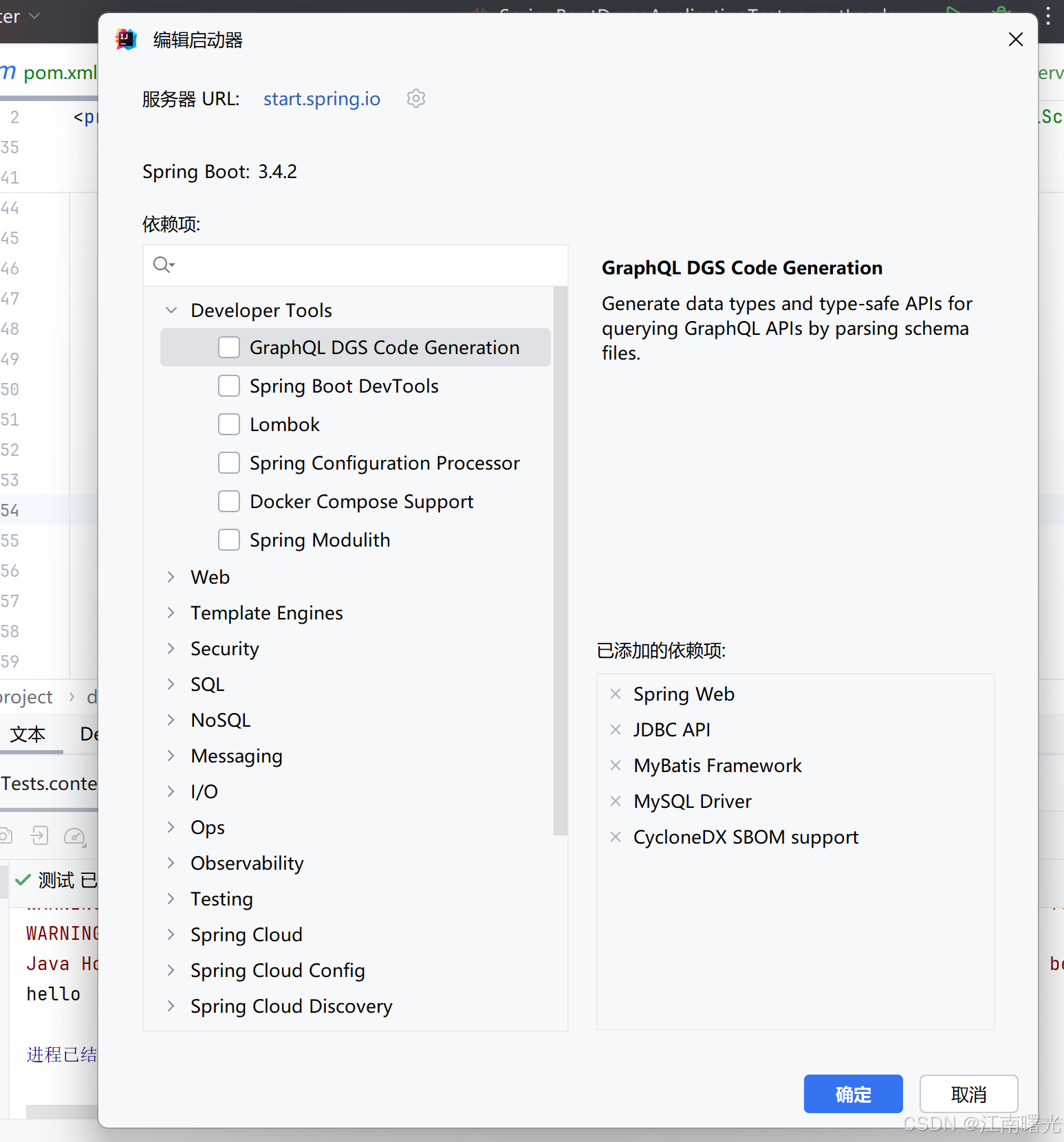The width and height of the screenshot is (1064, 1142).
Task: Check GraphQL DGS Code Generation
Action: coord(229,347)
